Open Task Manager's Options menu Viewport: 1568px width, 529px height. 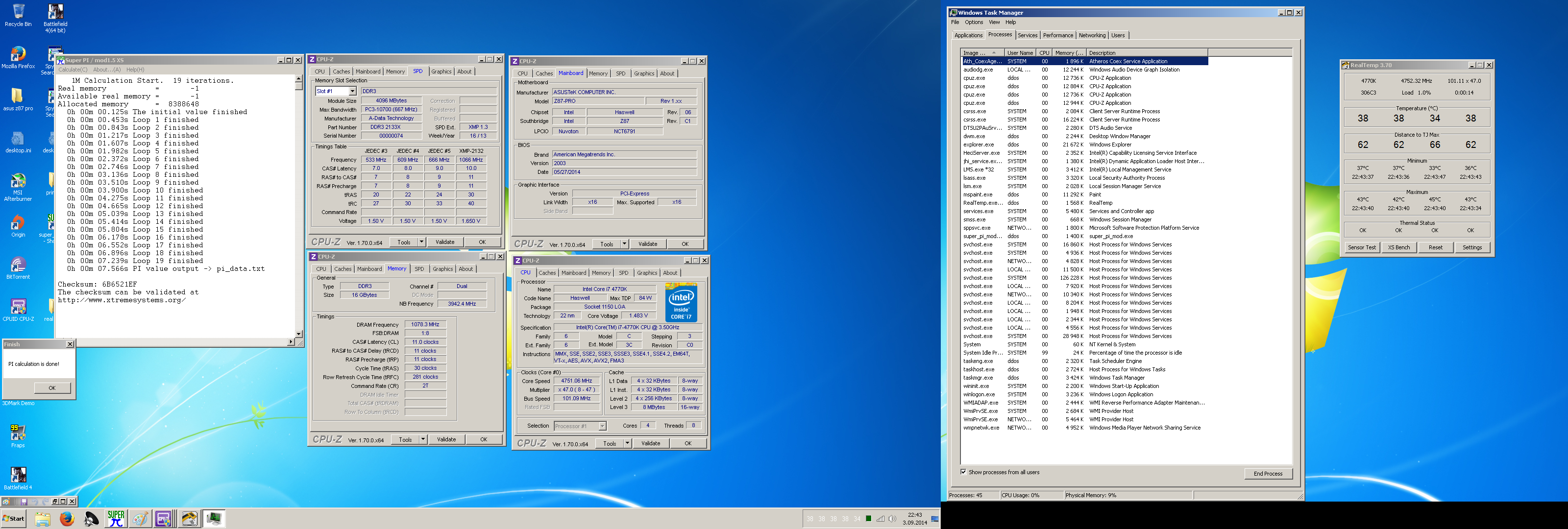pyautogui.click(x=973, y=23)
